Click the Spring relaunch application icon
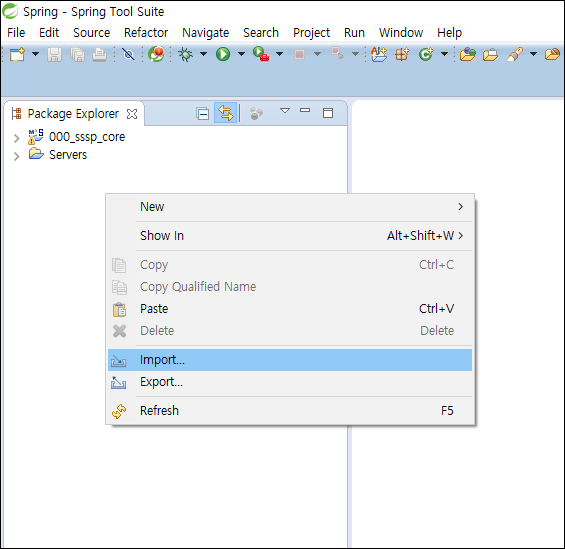The width and height of the screenshot is (565, 549). (156, 54)
